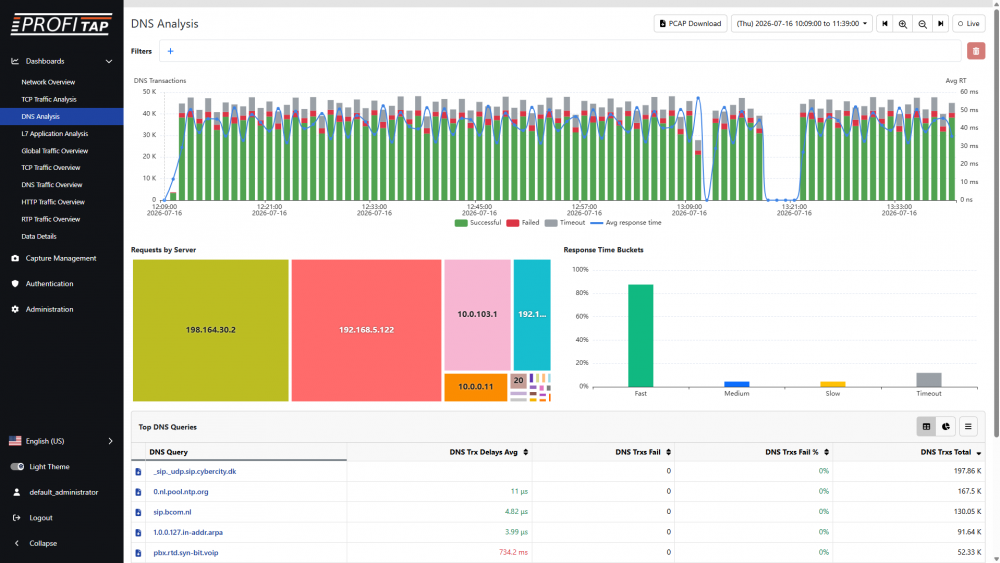
Task: Open the date range dropdown
Action: pyautogui.click(x=802, y=24)
